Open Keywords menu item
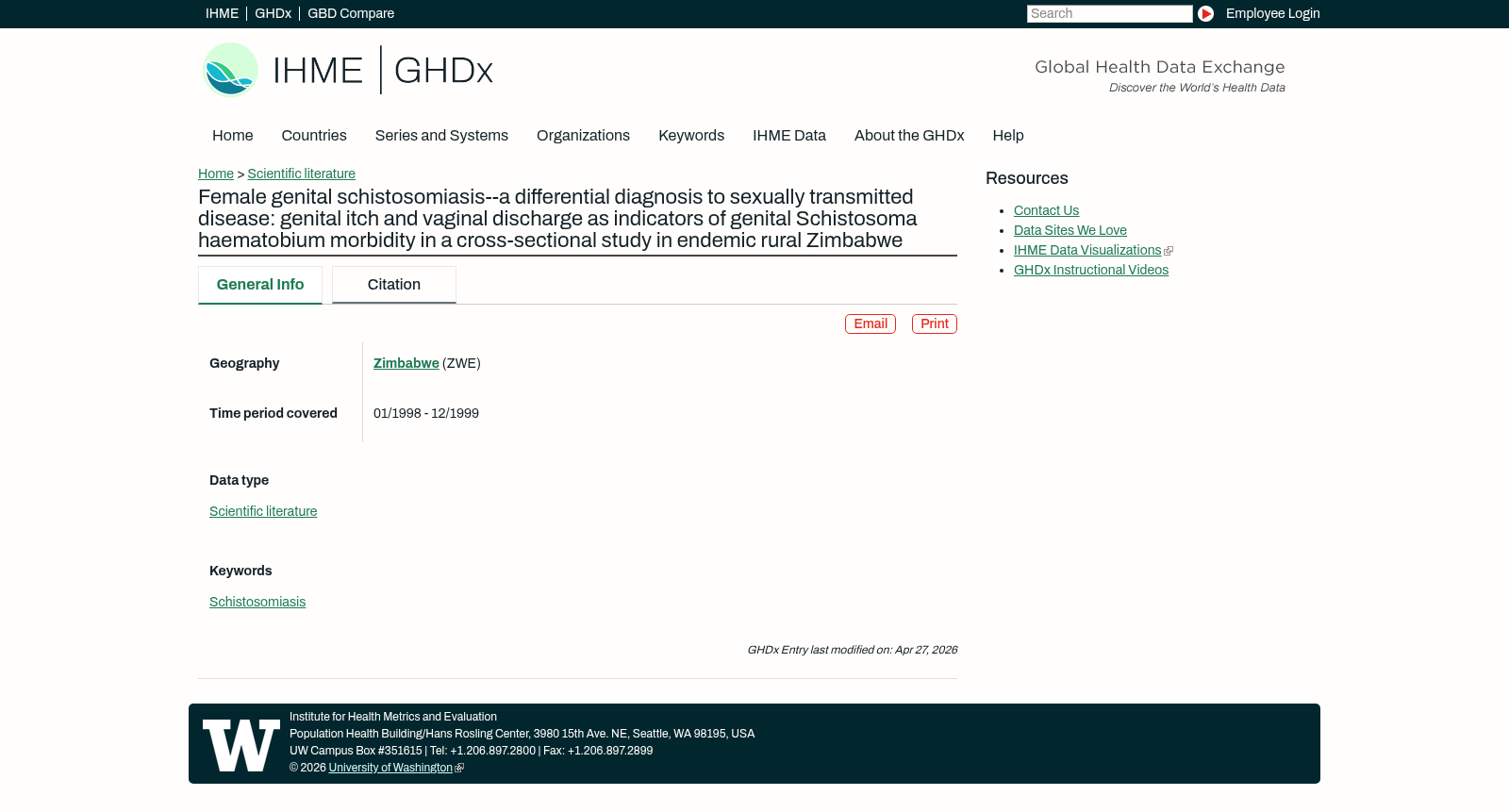Screen dimensions: 1509x812 pyautogui.click(x=691, y=136)
